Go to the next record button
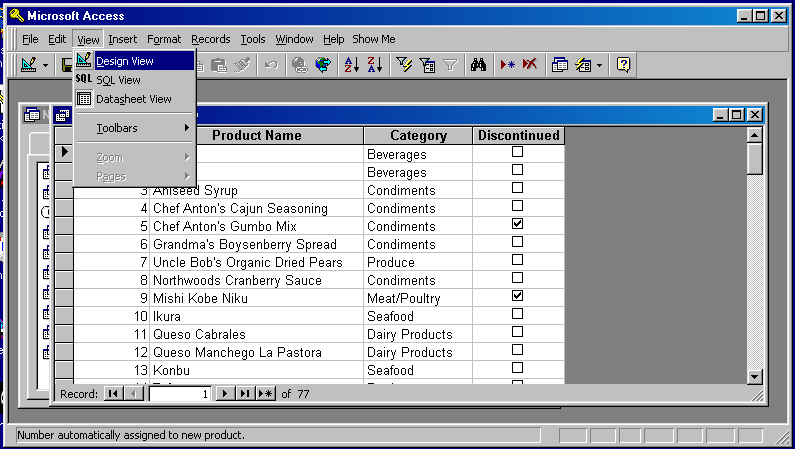 (225, 394)
